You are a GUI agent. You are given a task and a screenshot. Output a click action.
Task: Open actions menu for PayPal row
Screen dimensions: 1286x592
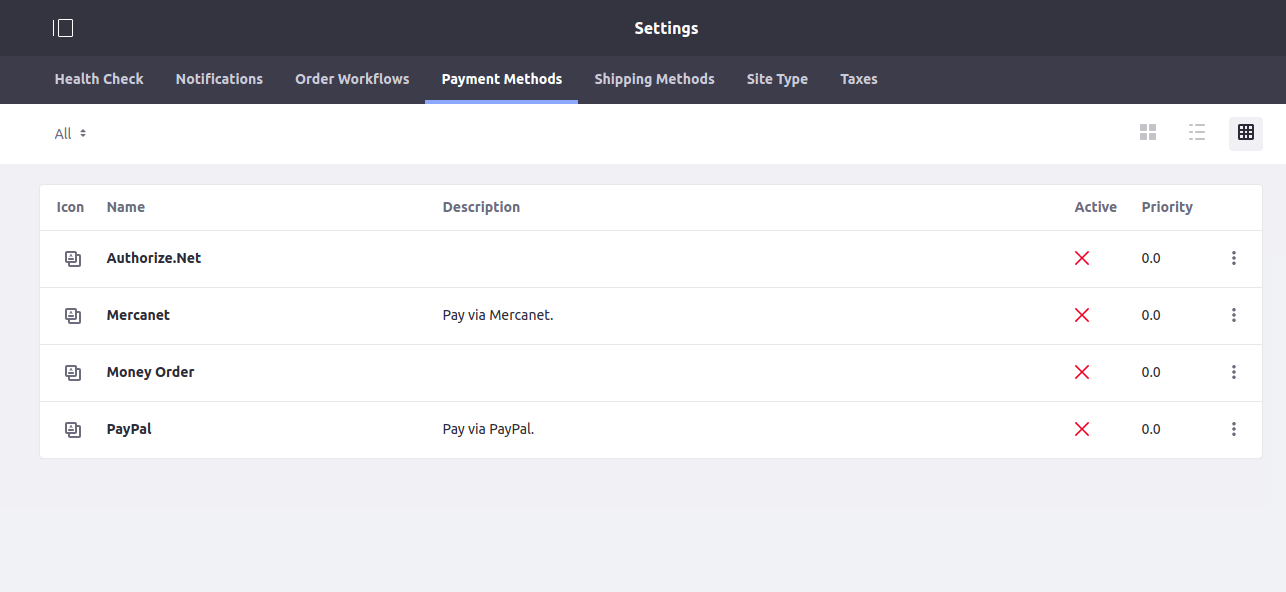point(1234,429)
